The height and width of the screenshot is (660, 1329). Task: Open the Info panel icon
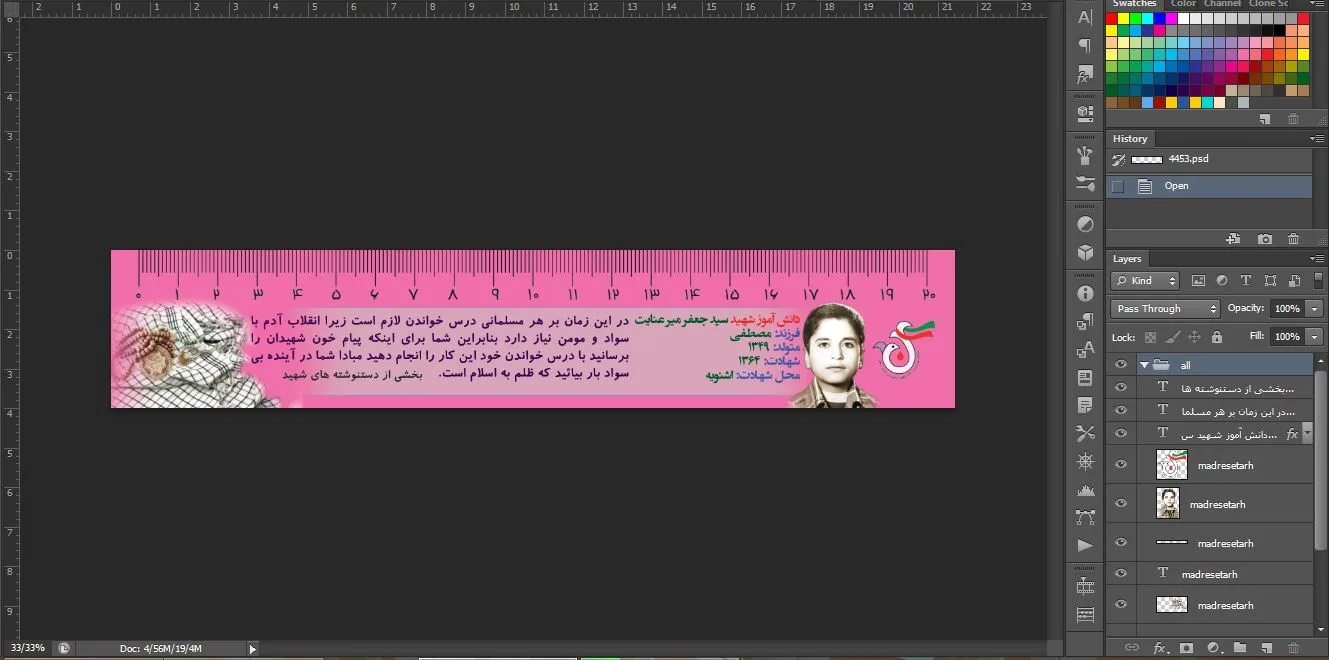[x=1085, y=293]
